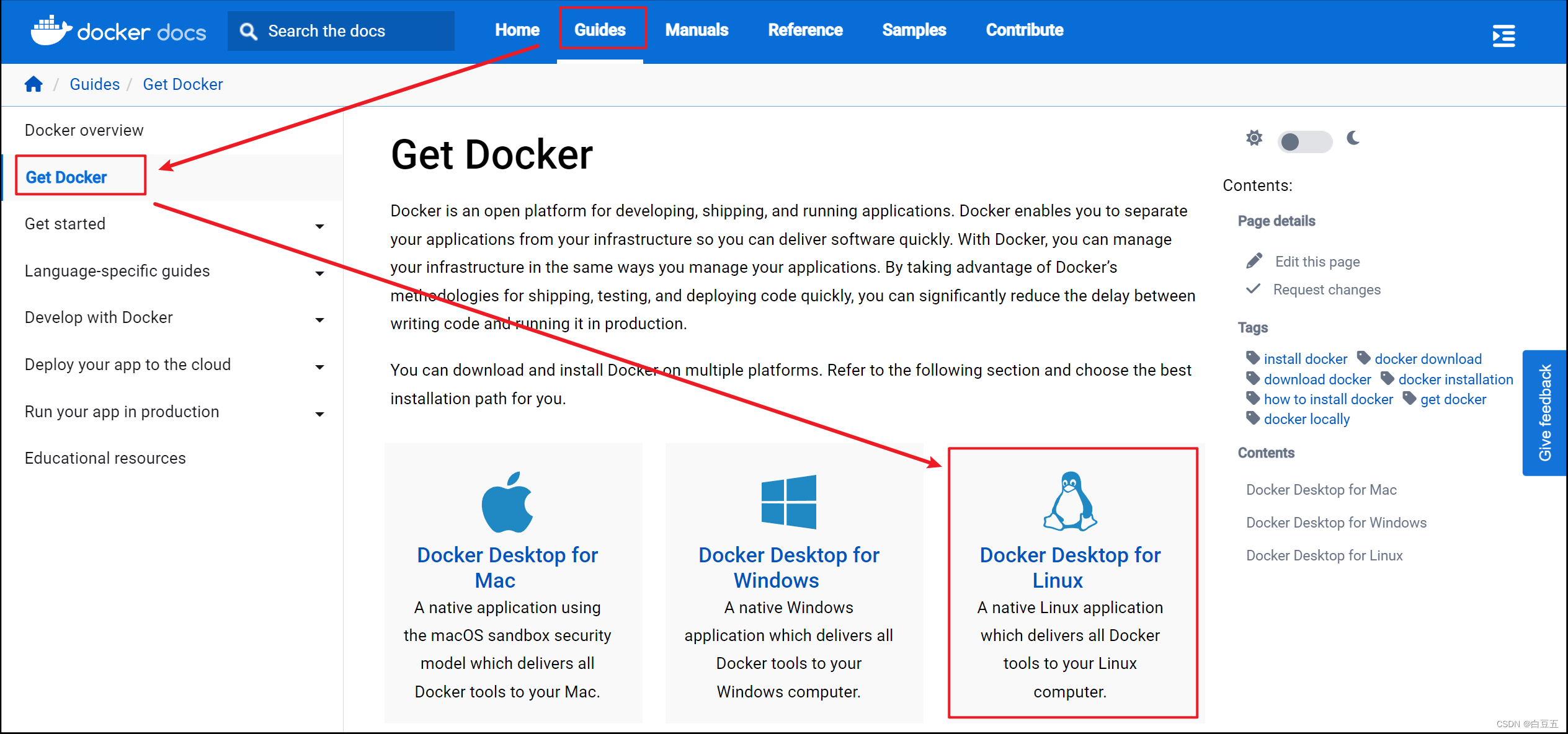The image size is (1568, 734).
Task: Click the sun light-mode icon
Action: (1254, 138)
